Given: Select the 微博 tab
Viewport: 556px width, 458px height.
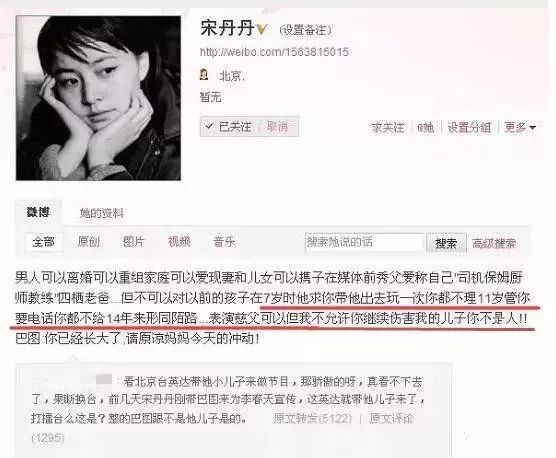Looking at the screenshot, I should 38,212.
